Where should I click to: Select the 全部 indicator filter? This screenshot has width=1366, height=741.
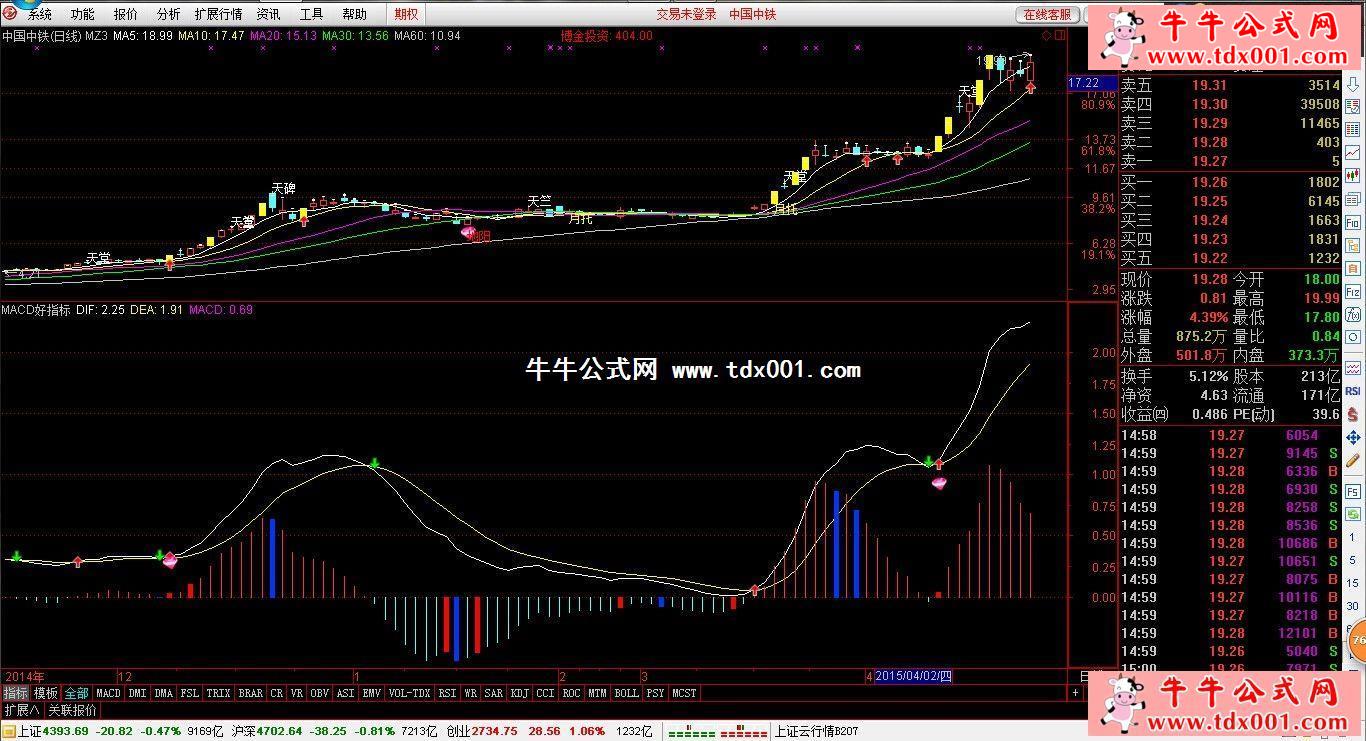77,693
